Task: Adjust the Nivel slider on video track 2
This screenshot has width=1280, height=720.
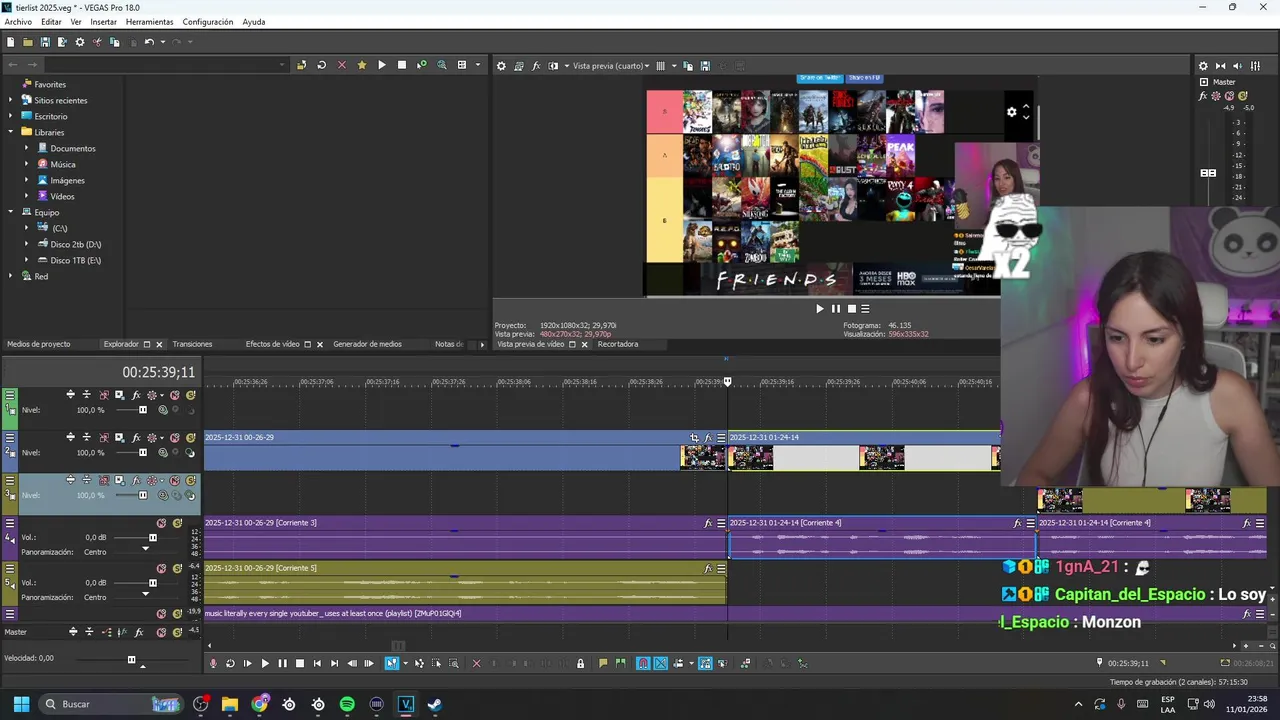Action: [x=142, y=453]
